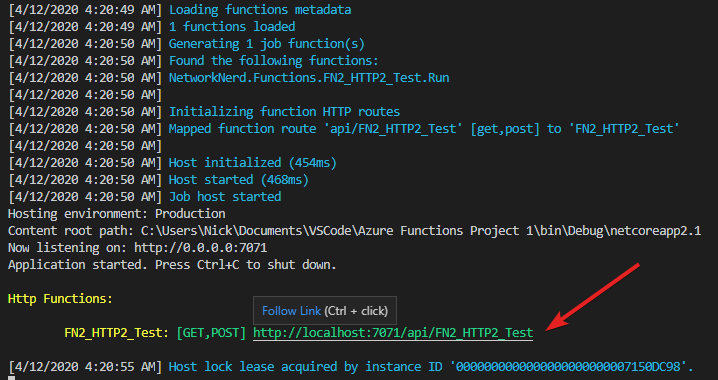This screenshot has height=380, width=718.
Task: Click 'Host initialized (454ms)' text
Action: (253, 163)
